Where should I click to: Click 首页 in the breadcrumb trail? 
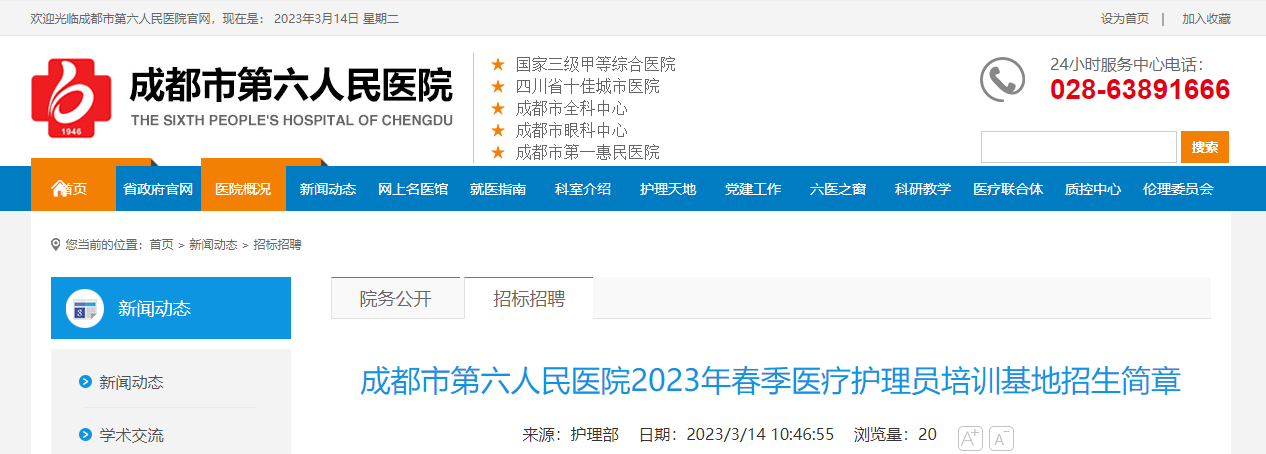(x=161, y=244)
